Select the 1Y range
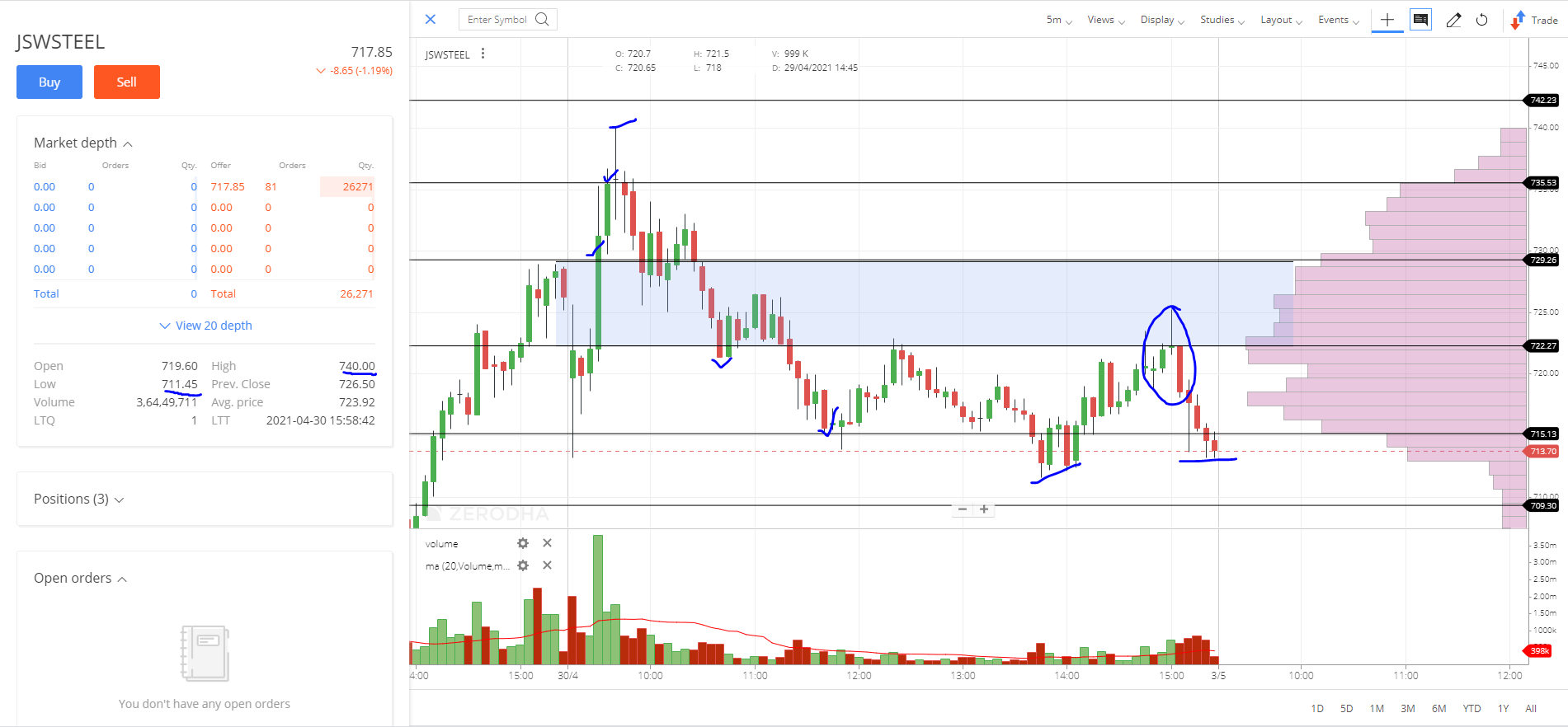This screenshot has width=1568, height=727. [1504, 709]
